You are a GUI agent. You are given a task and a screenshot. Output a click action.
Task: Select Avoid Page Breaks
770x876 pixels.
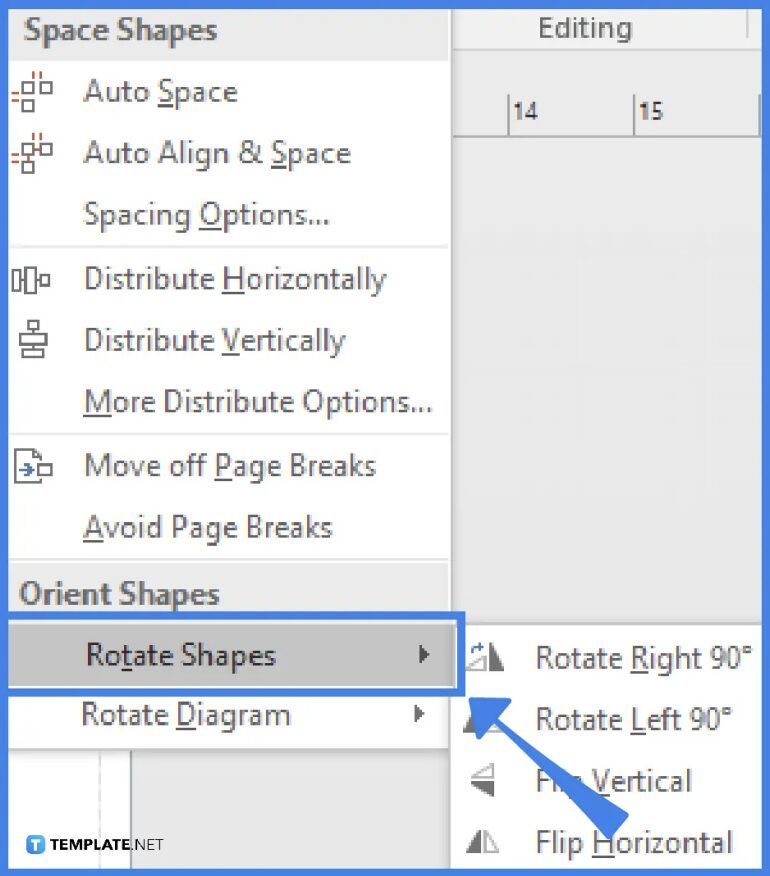click(x=207, y=527)
